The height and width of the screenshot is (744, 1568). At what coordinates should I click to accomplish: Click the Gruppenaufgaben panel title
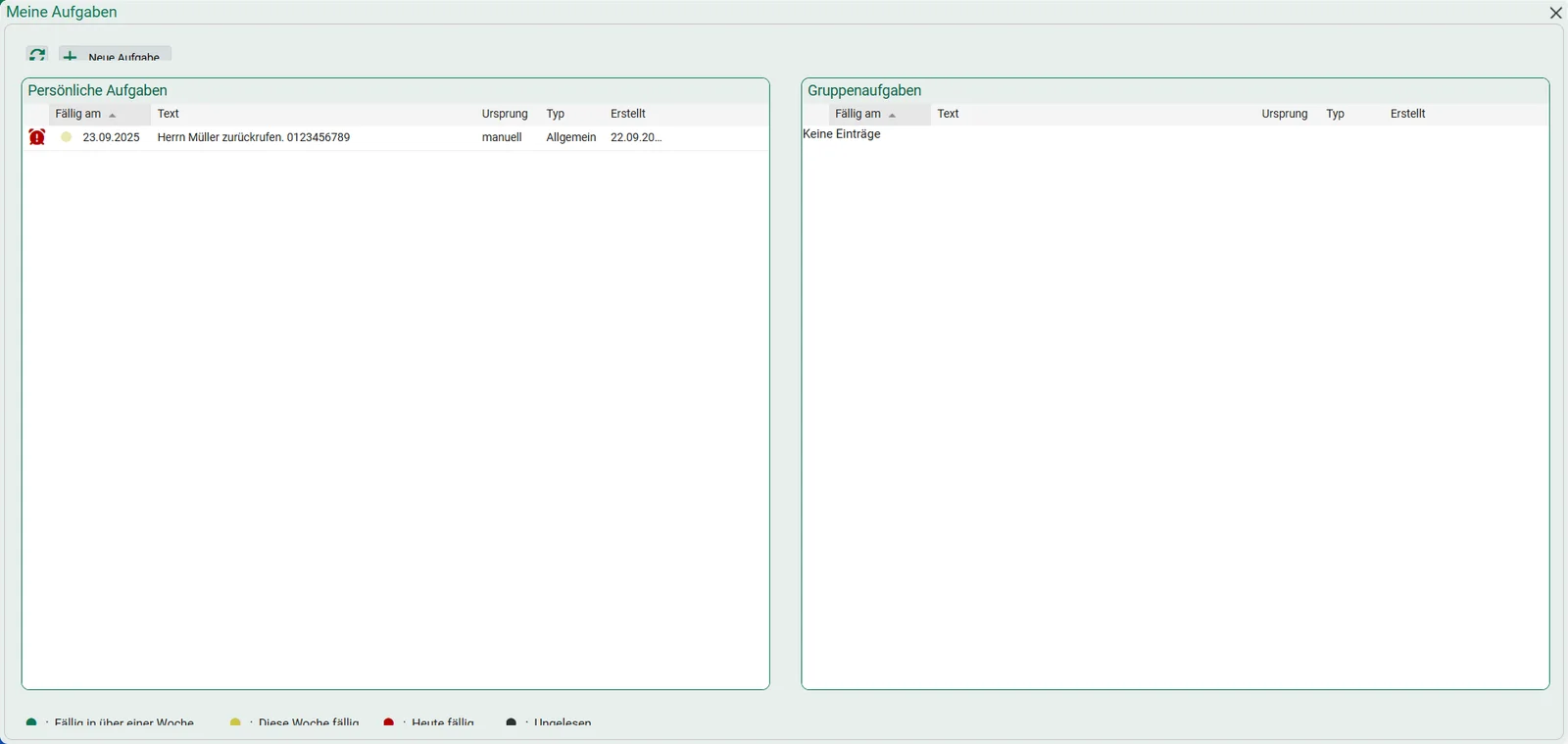pos(864,90)
